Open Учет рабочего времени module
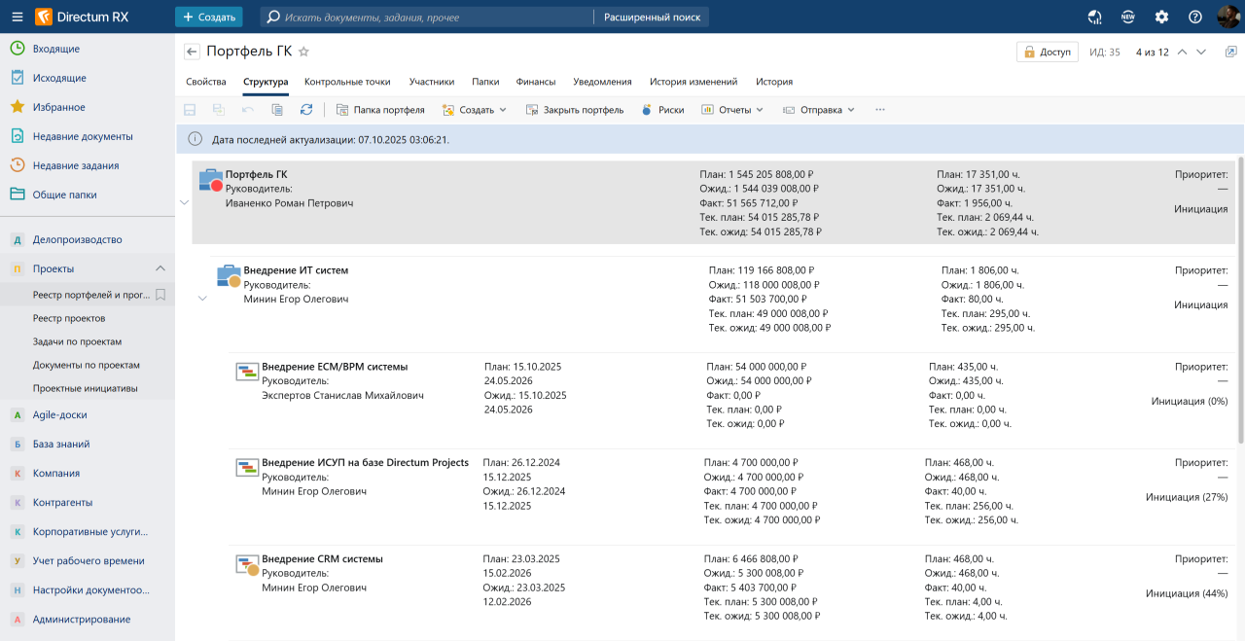1245x641 pixels. [x=87, y=561]
